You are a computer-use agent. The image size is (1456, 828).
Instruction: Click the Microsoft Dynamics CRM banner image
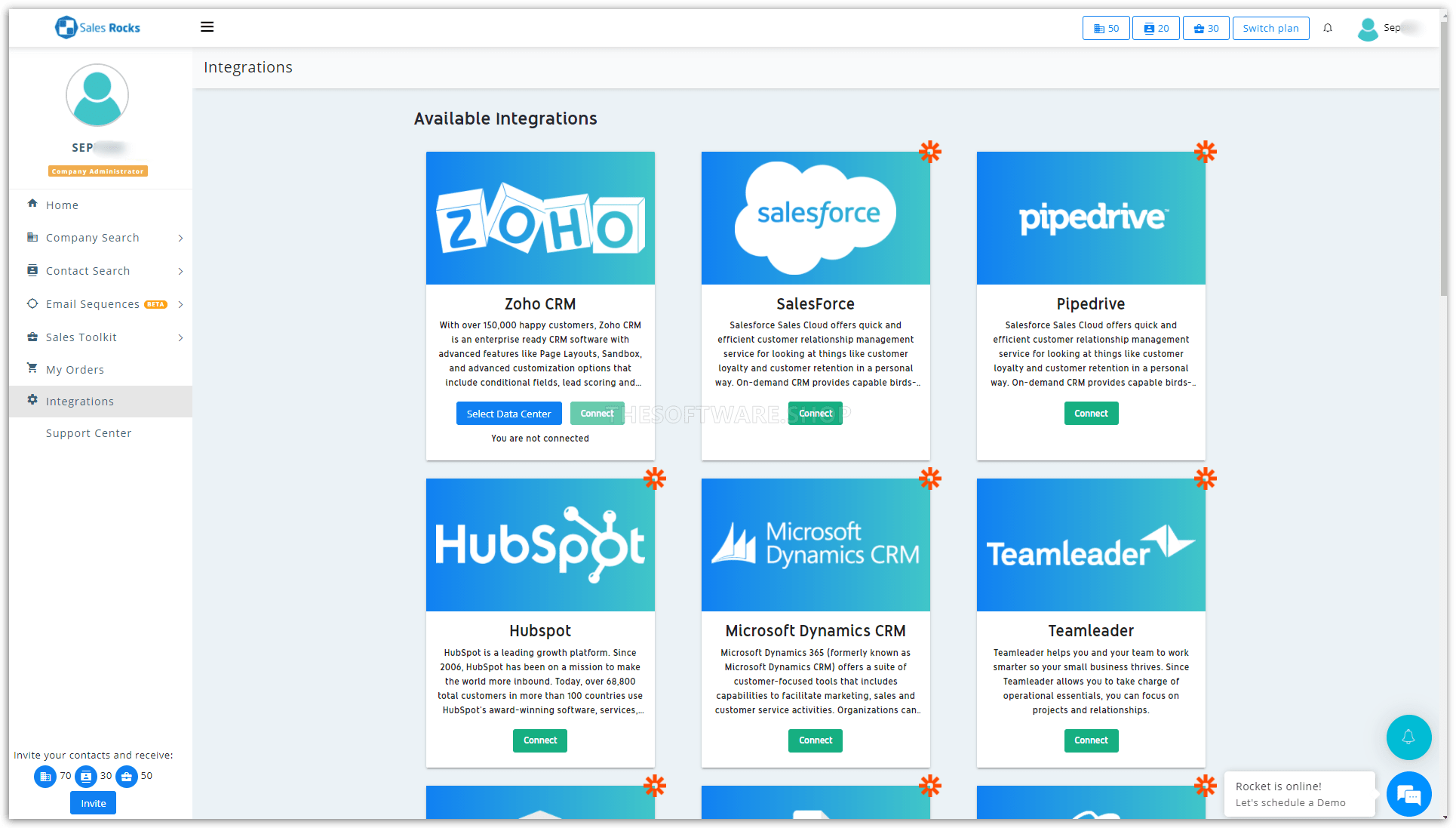coord(816,544)
